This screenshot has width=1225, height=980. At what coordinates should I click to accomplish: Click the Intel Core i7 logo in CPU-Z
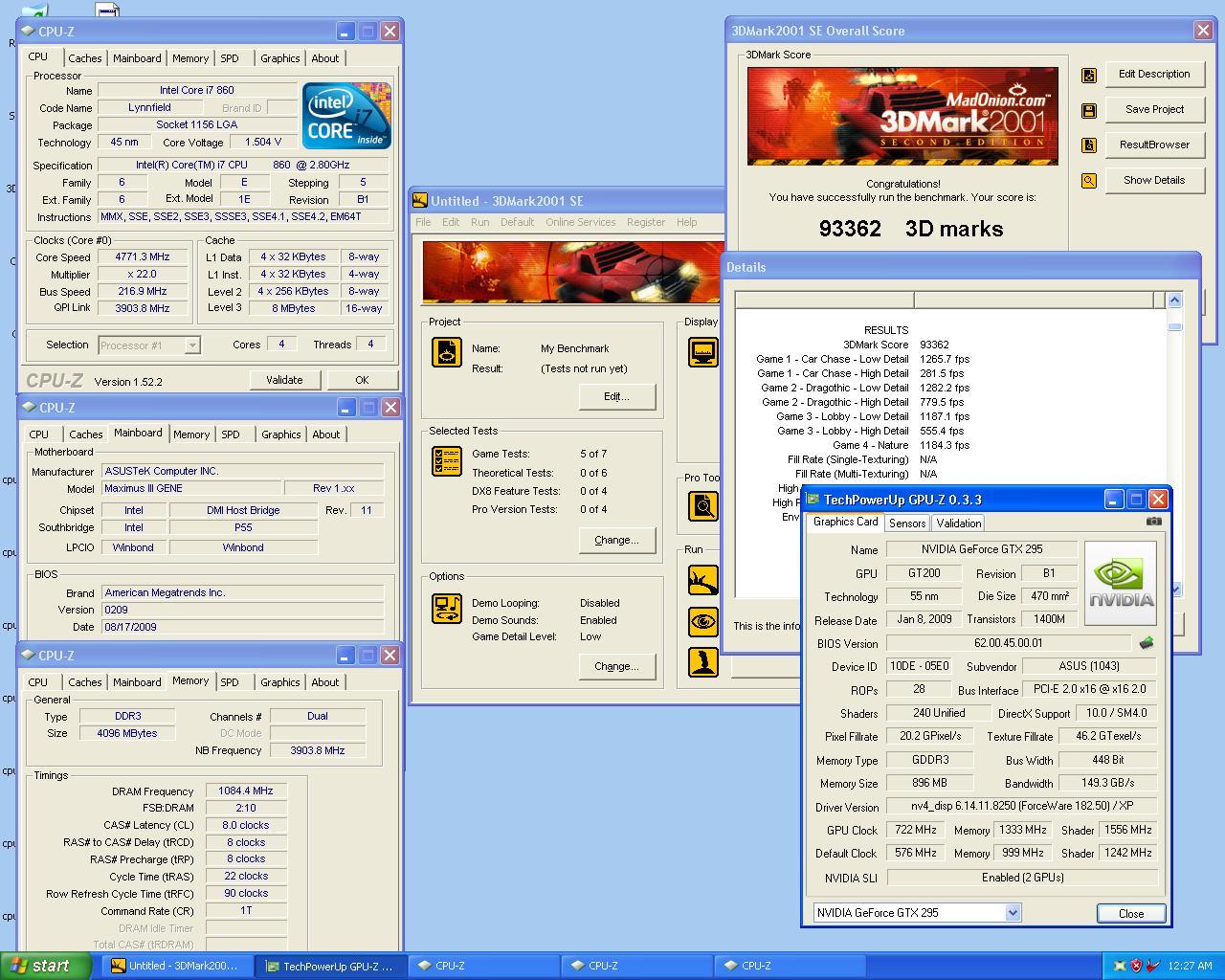pyautogui.click(x=346, y=116)
